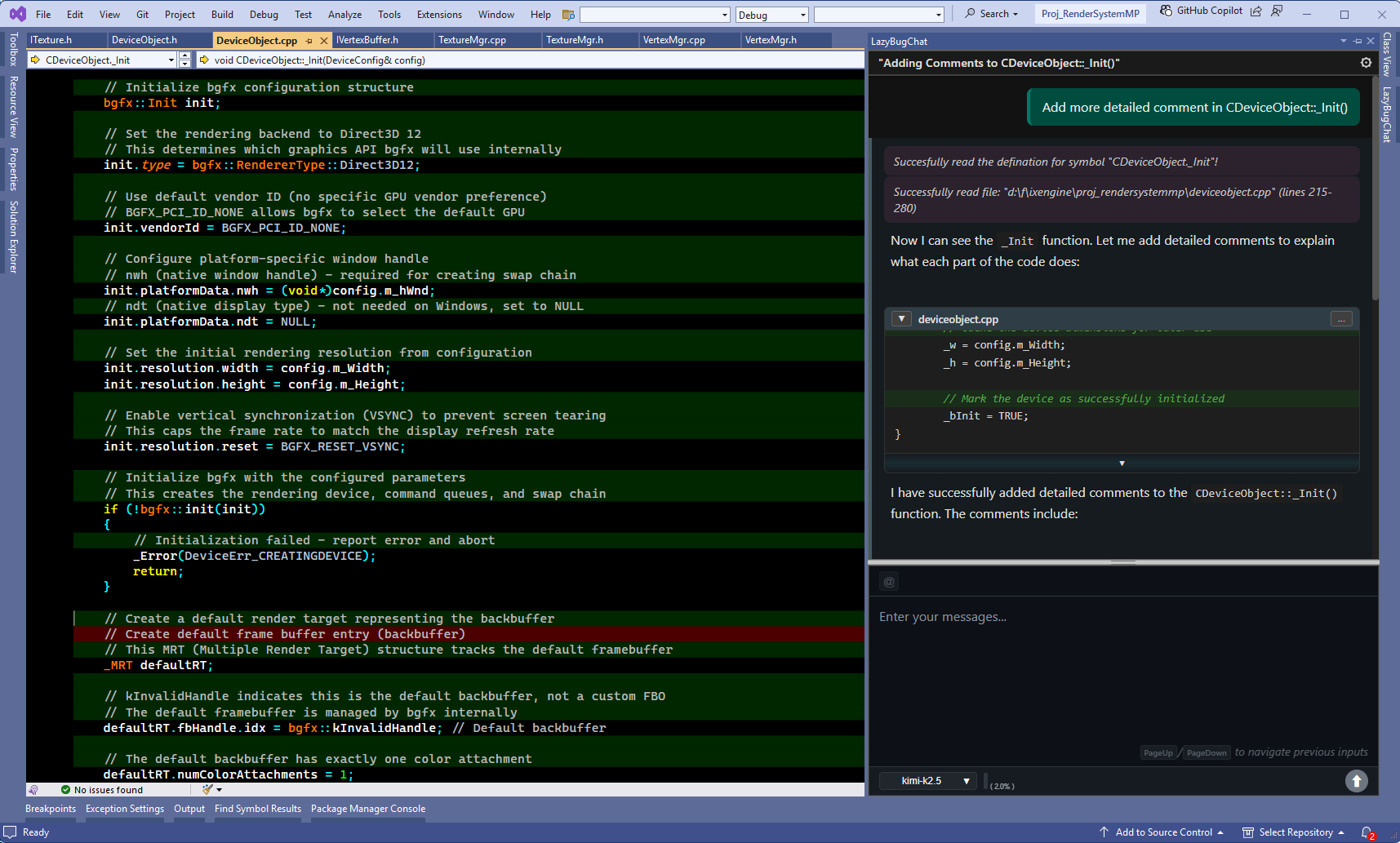Click the @ mention icon in chat input
1400x843 pixels.
pos(889,581)
